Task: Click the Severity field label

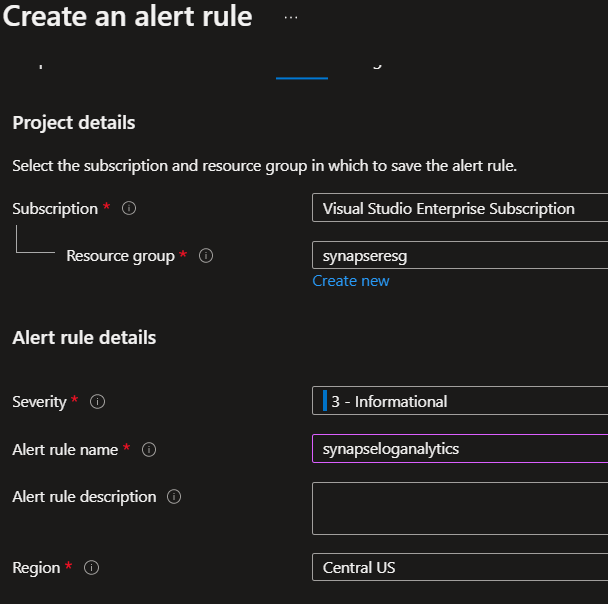Action: [x=39, y=402]
